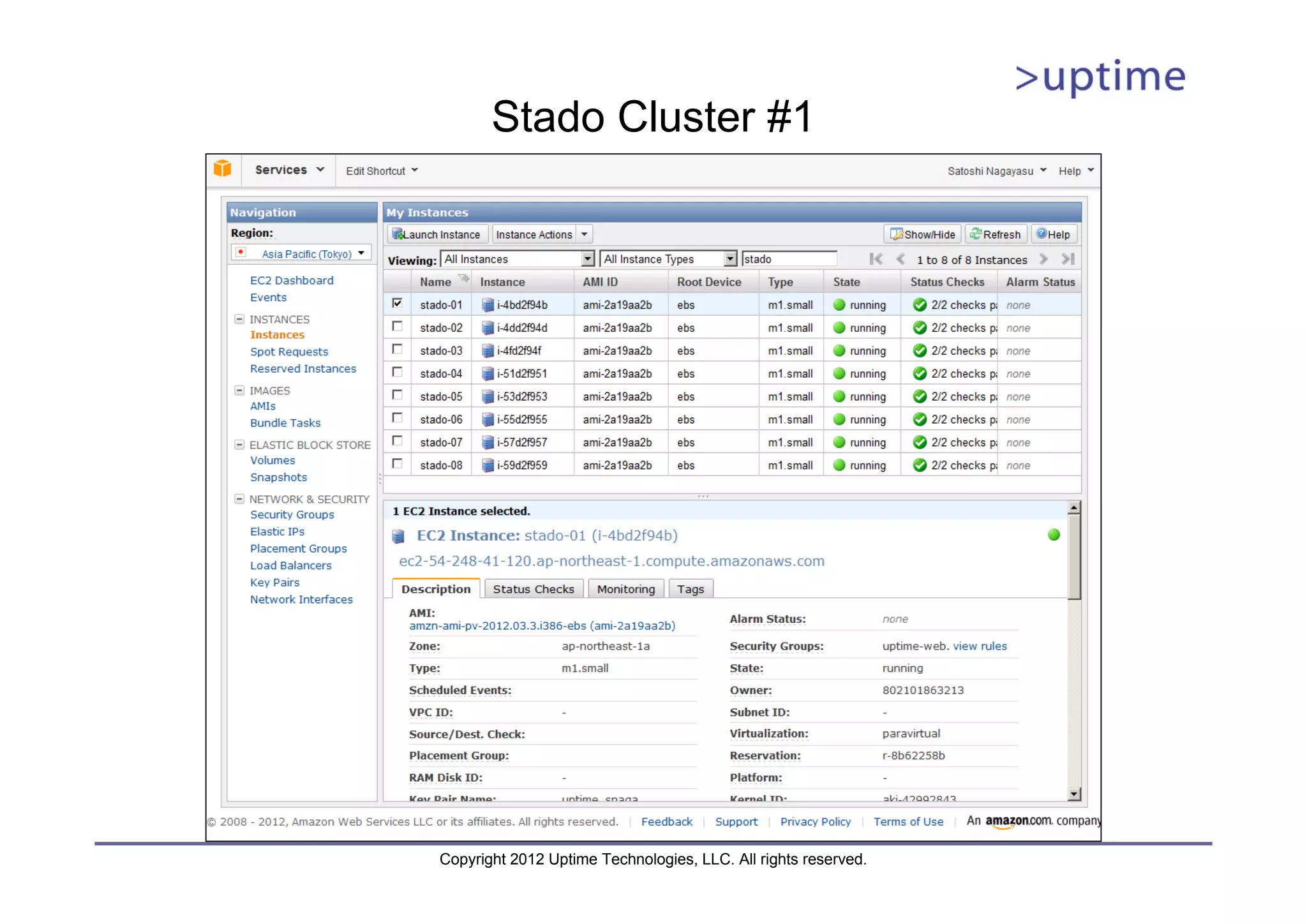Sort by the Status Checks column header
The width and height of the screenshot is (1307, 924).
[947, 282]
